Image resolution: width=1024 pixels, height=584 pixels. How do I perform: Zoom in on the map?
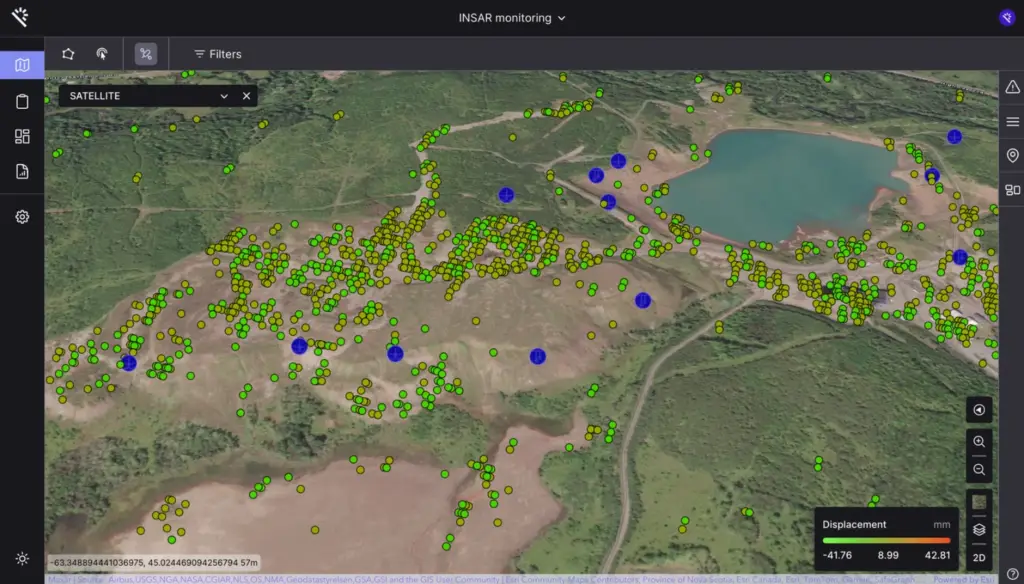pos(979,441)
